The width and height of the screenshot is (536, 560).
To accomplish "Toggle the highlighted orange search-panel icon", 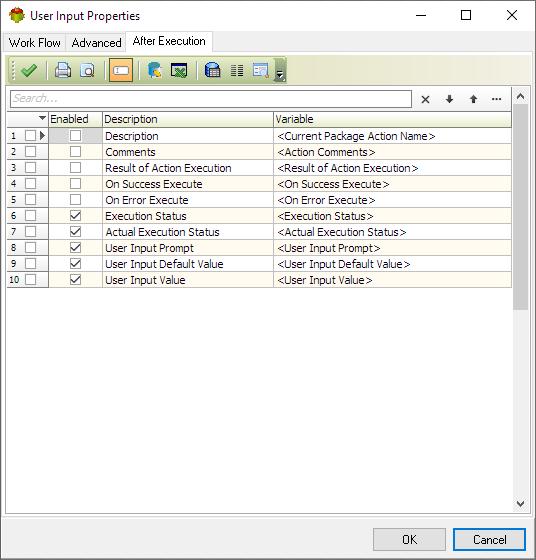I will (x=121, y=70).
